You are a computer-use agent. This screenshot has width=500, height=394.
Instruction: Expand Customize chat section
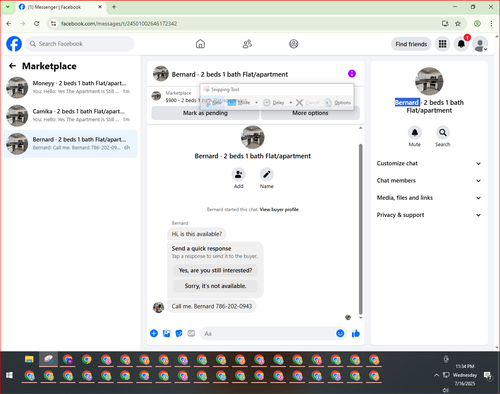(429, 163)
